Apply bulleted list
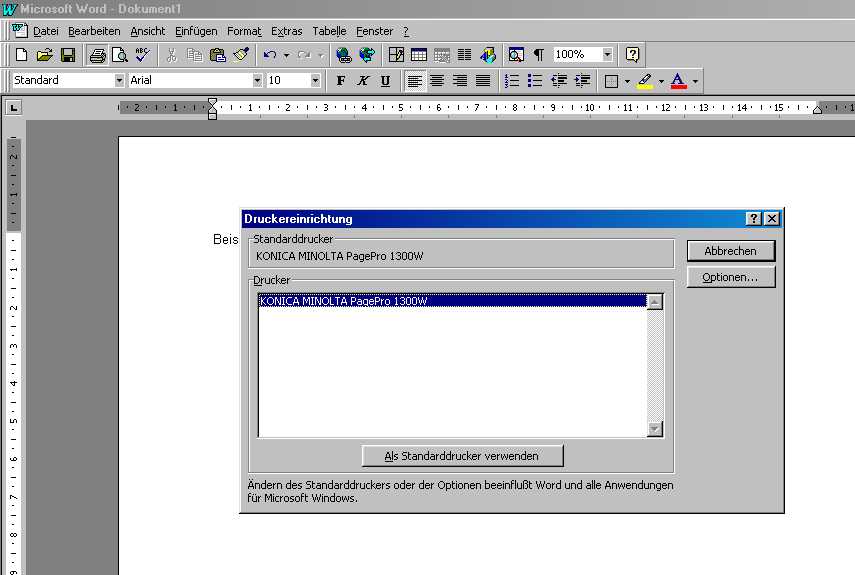 (x=535, y=81)
